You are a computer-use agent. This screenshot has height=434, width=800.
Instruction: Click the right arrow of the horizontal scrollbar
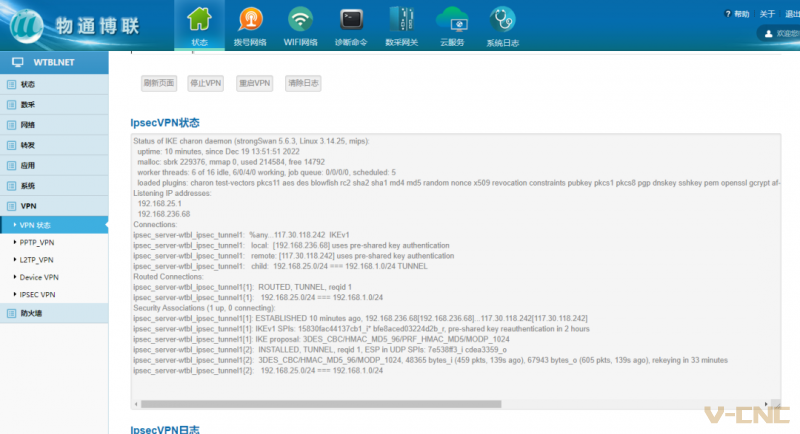coord(766,404)
